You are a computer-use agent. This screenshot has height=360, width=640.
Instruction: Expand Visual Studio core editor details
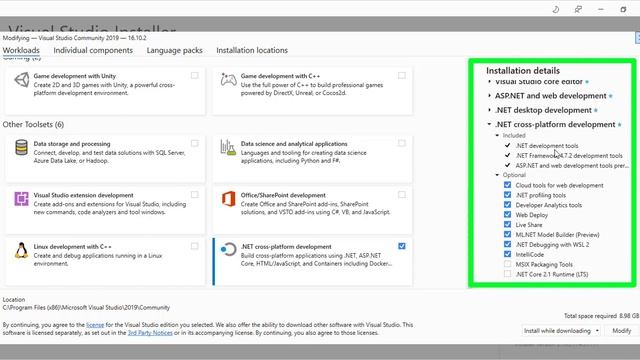pos(489,82)
